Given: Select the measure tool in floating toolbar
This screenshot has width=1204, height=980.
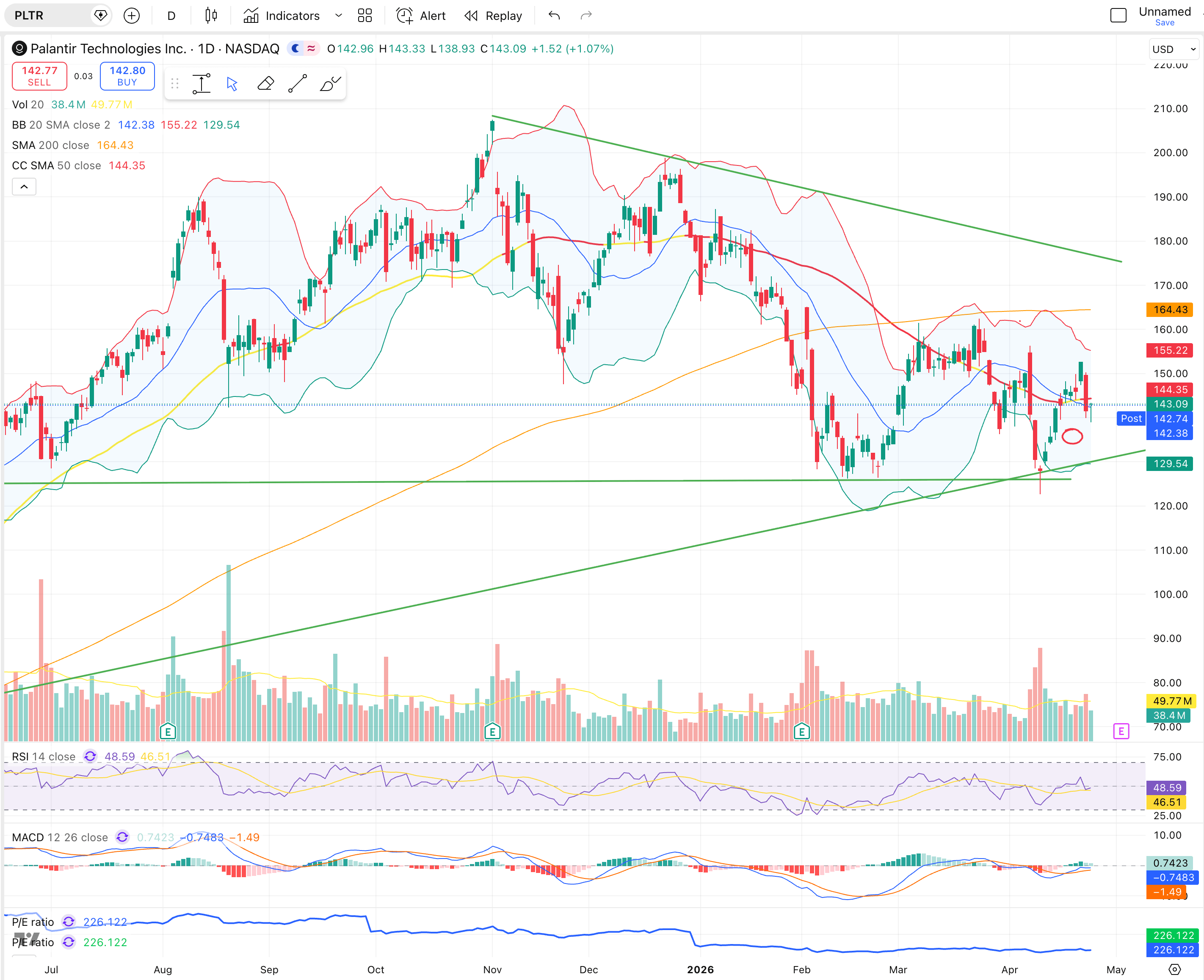Looking at the screenshot, I should point(201,84).
